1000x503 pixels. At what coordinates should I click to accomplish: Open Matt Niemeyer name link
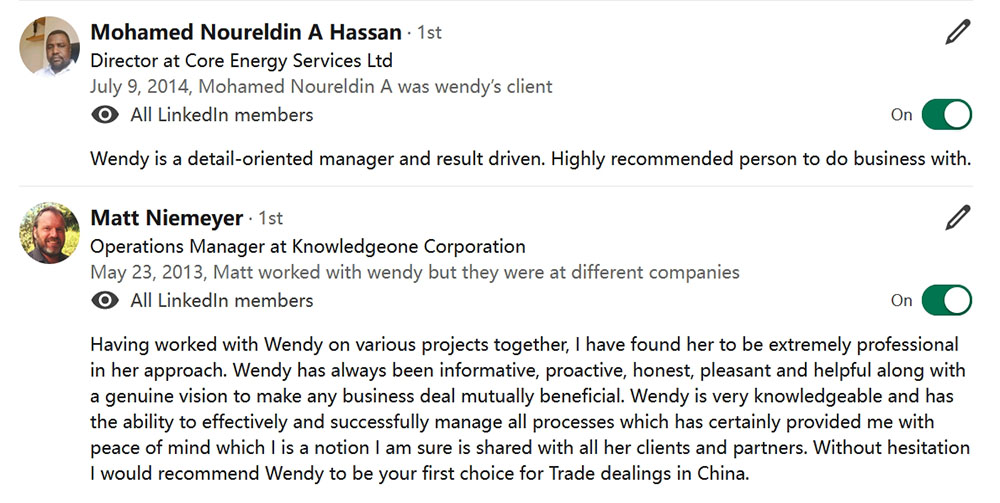coord(166,218)
